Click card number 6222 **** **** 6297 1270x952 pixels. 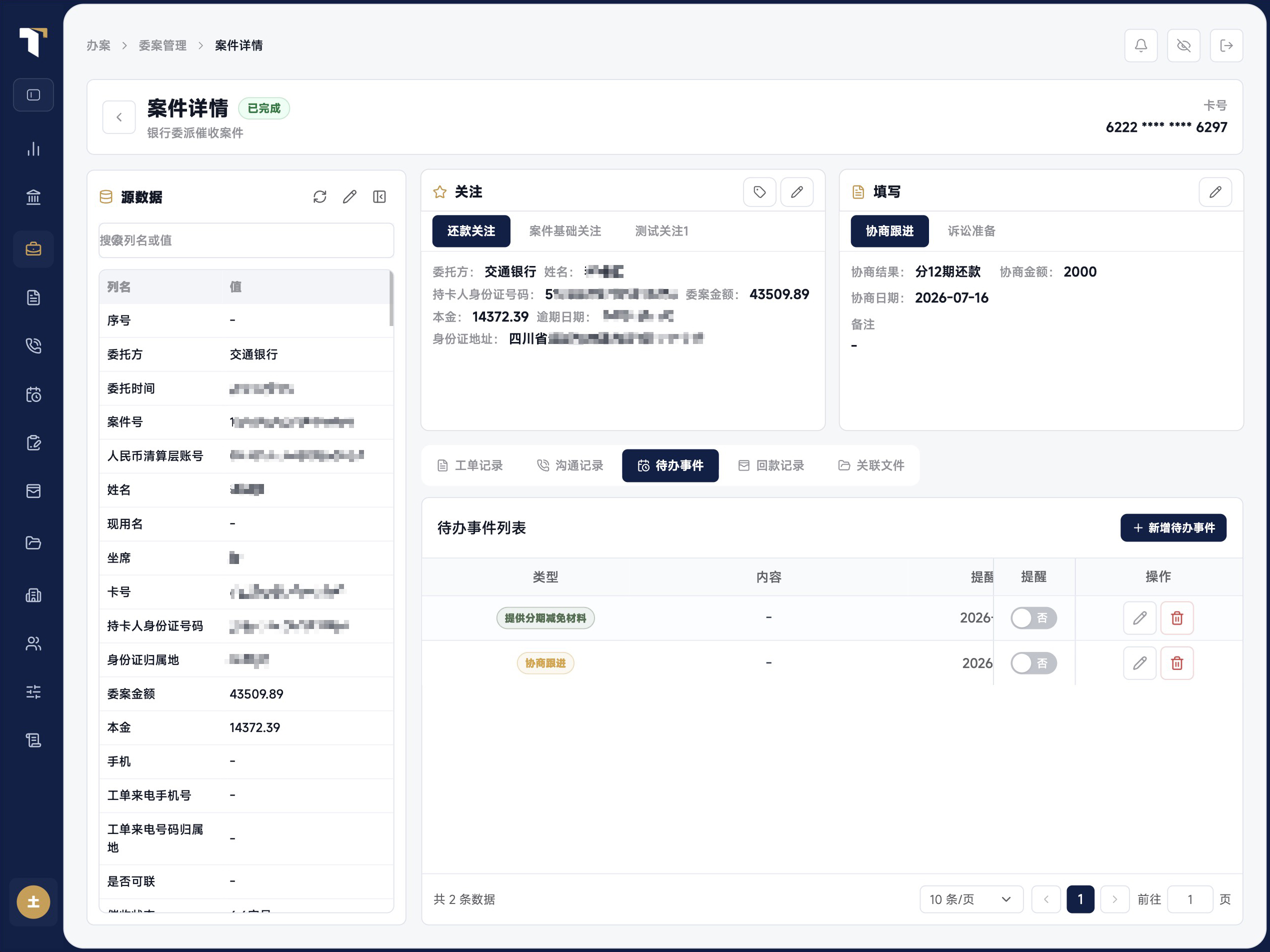click(1166, 127)
